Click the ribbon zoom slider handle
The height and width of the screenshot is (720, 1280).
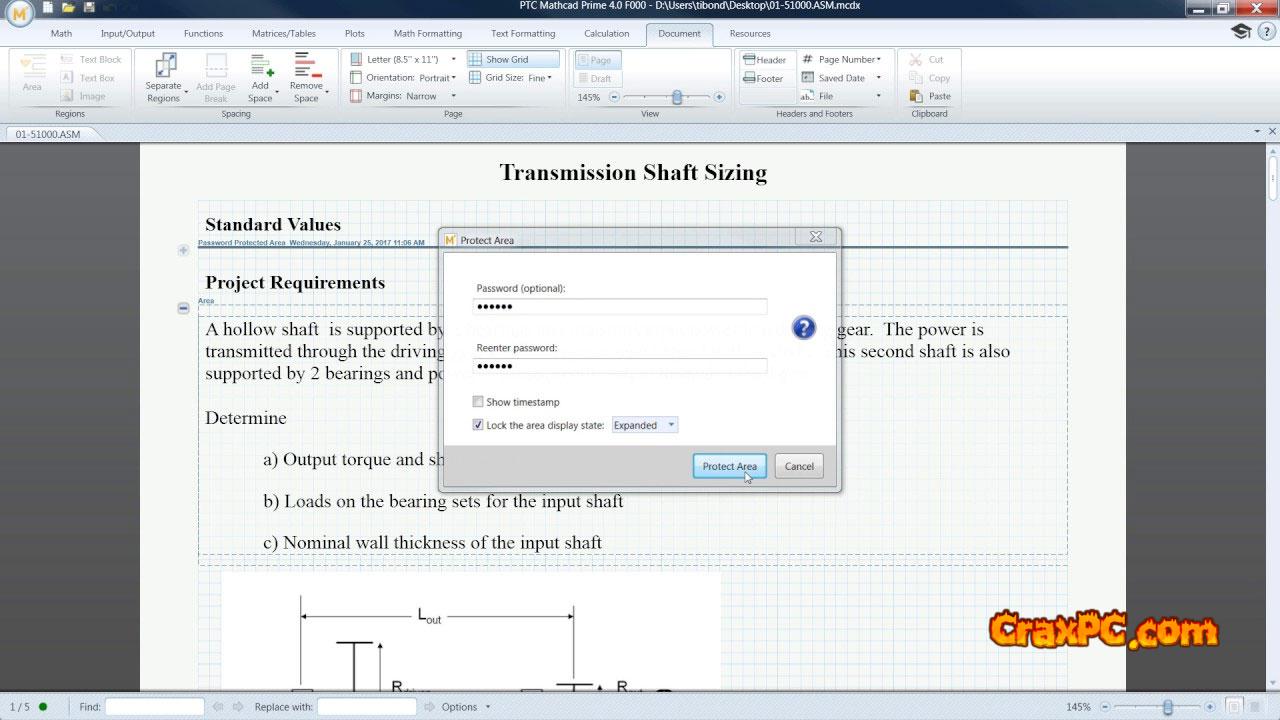click(677, 97)
